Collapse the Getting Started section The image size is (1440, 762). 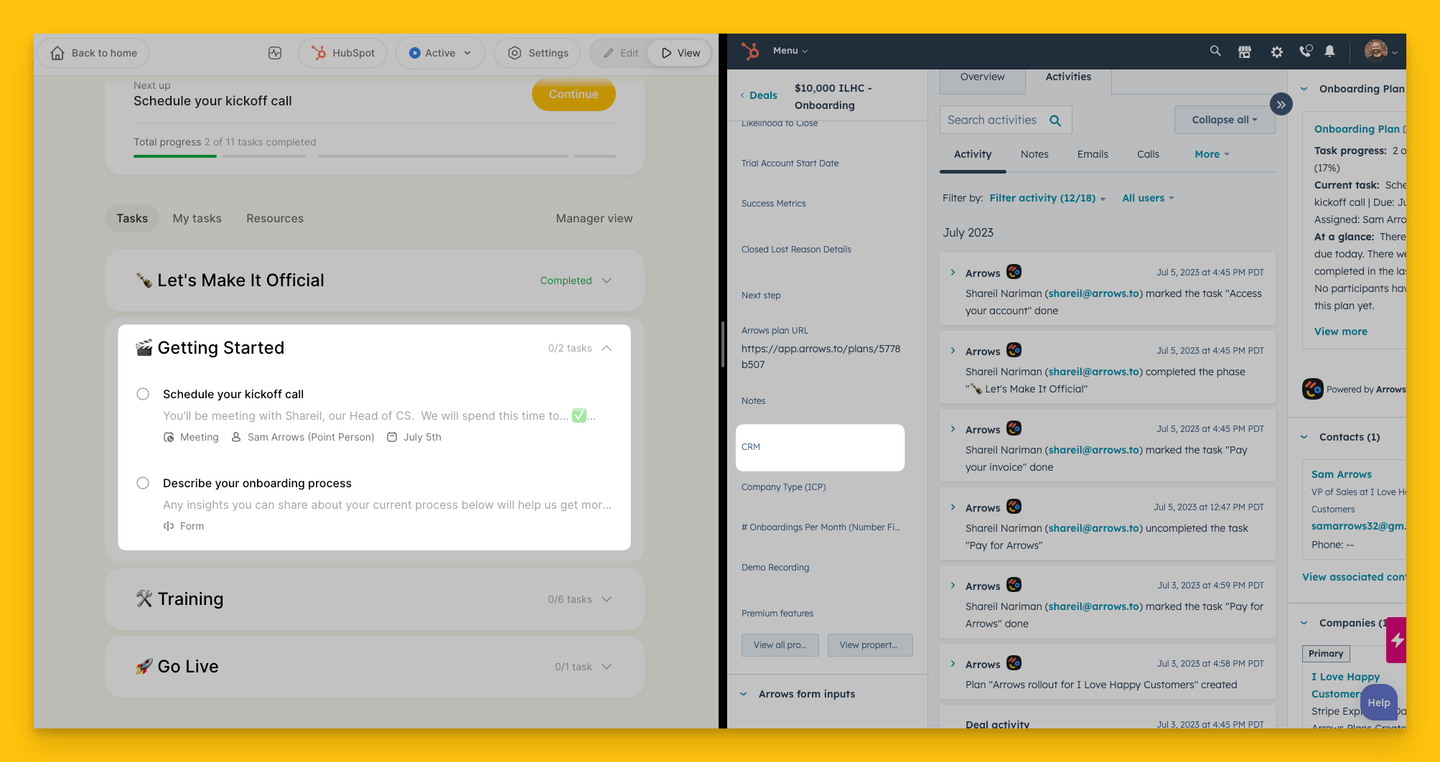(606, 348)
